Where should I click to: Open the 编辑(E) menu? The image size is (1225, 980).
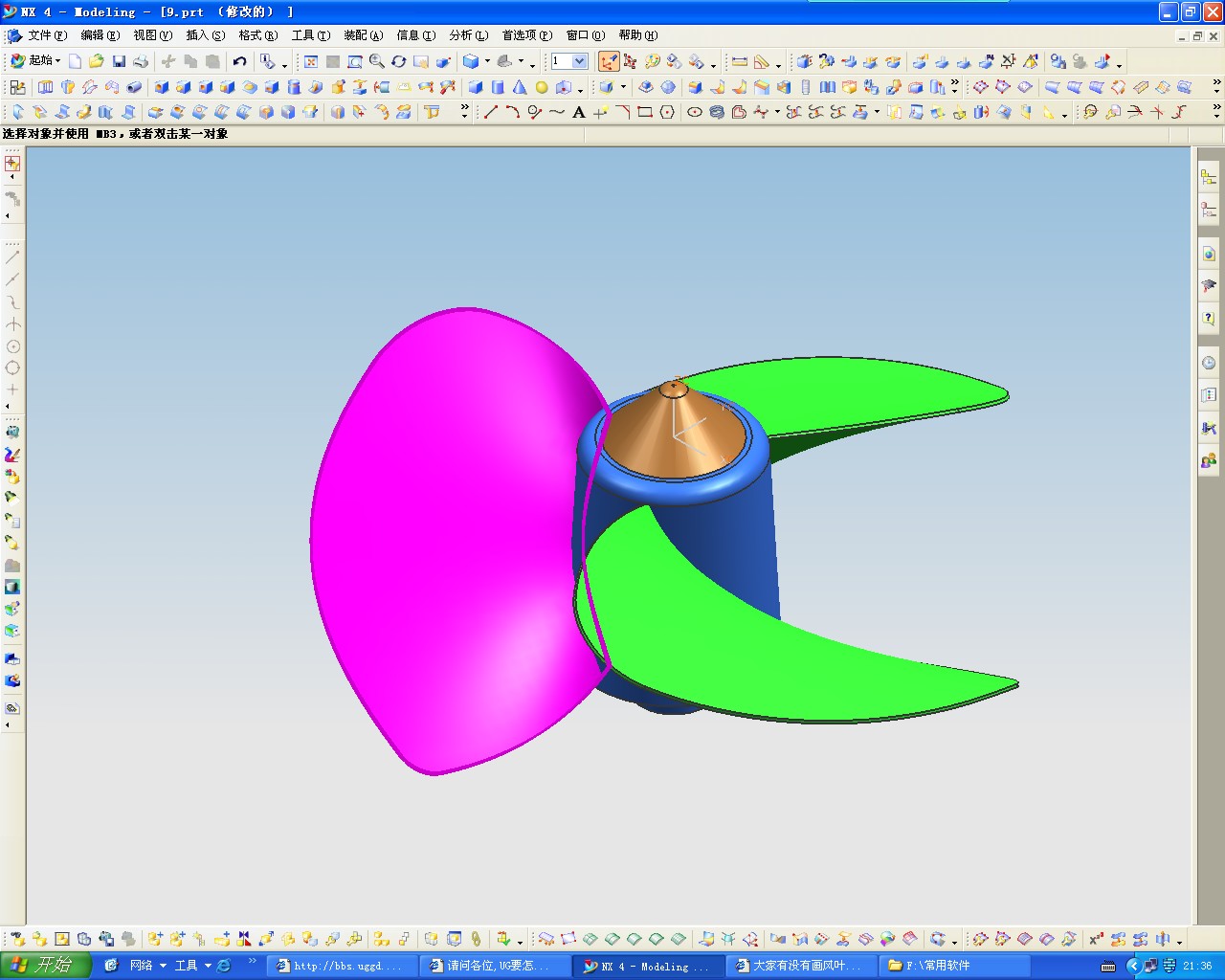[100, 35]
